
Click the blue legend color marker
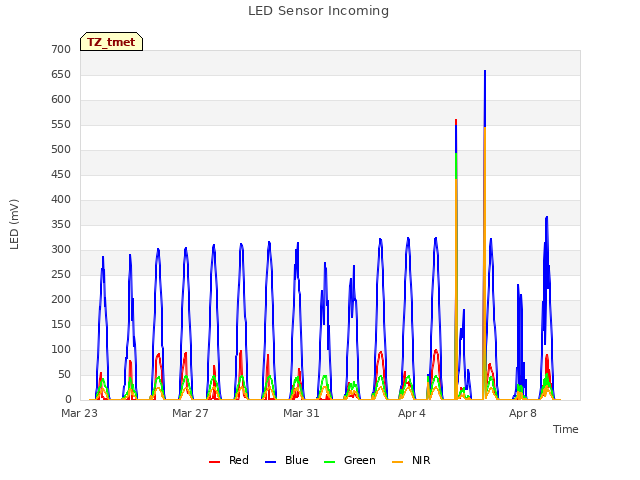tap(271, 462)
